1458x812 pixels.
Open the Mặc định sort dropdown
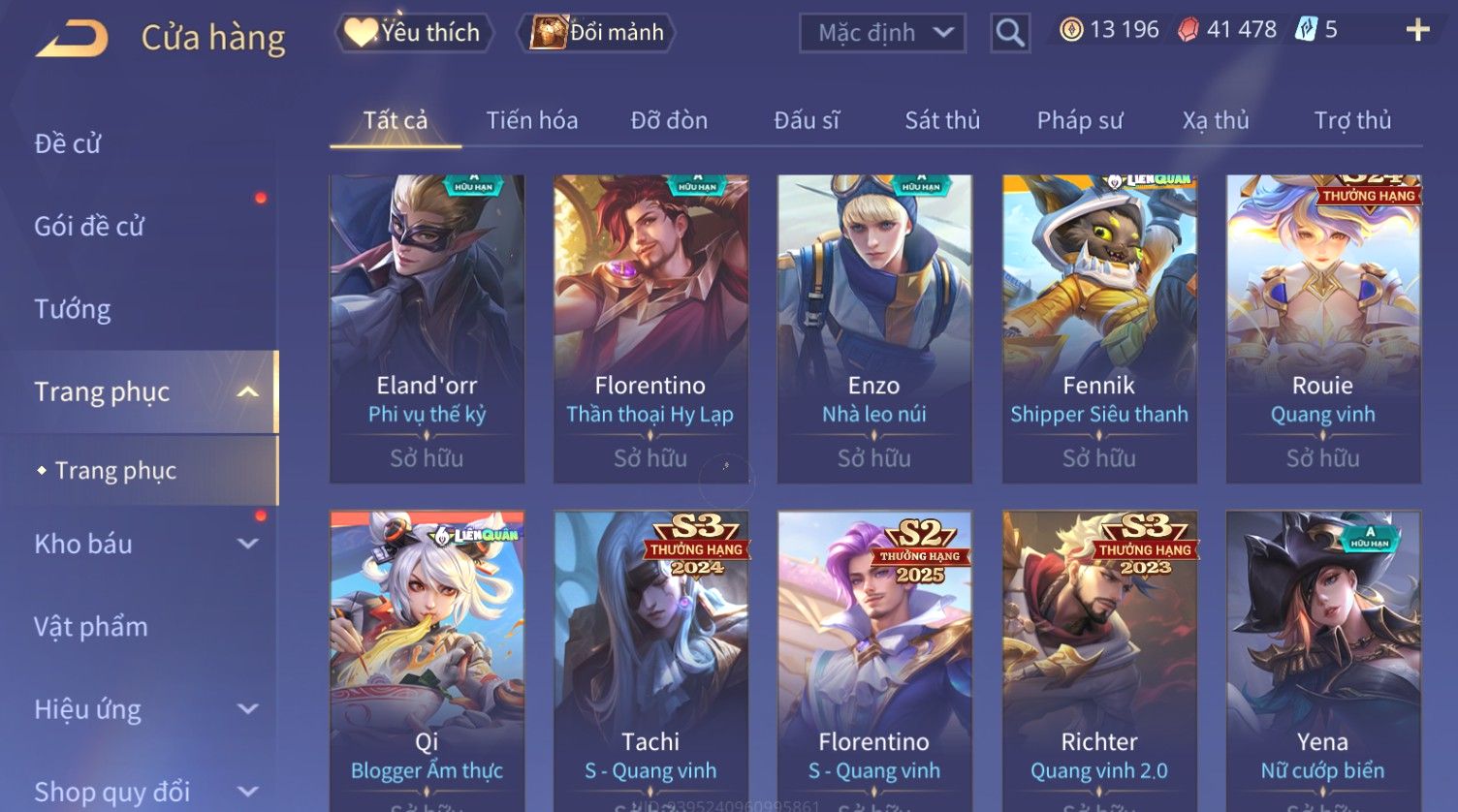click(x=882, y=33)
